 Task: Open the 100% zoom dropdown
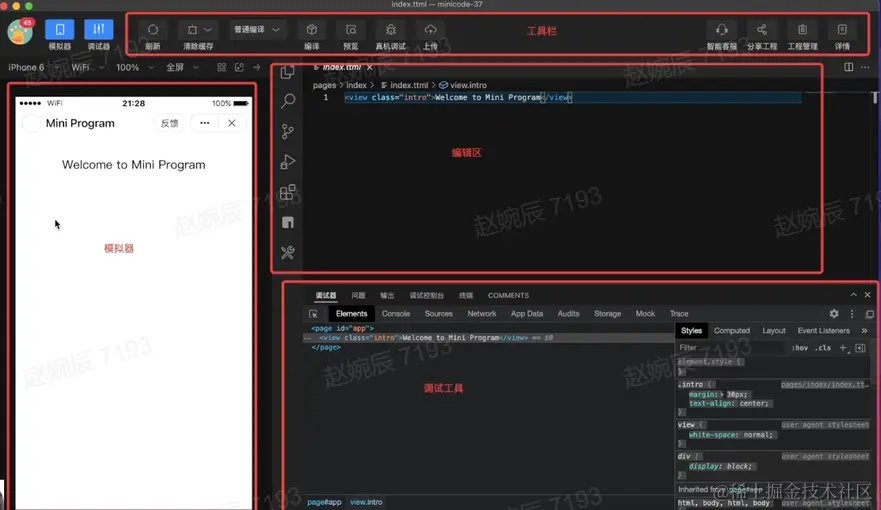(x=135, y=67)
